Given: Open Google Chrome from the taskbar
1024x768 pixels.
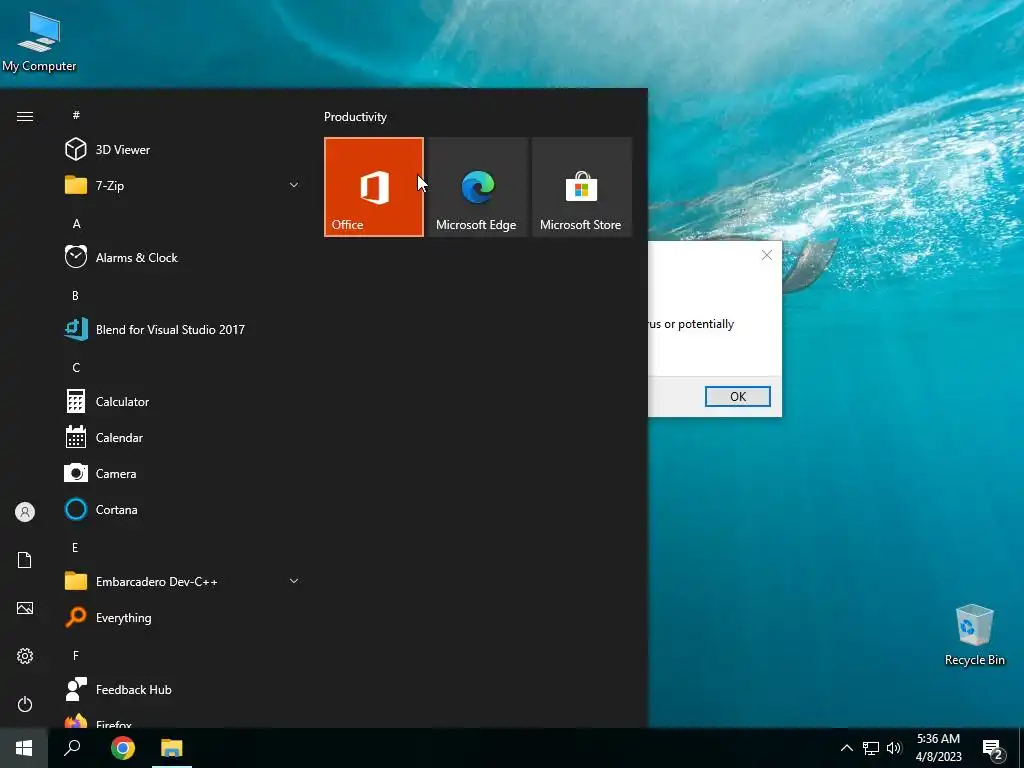Looking at the screenshot, I should point(123,748).
